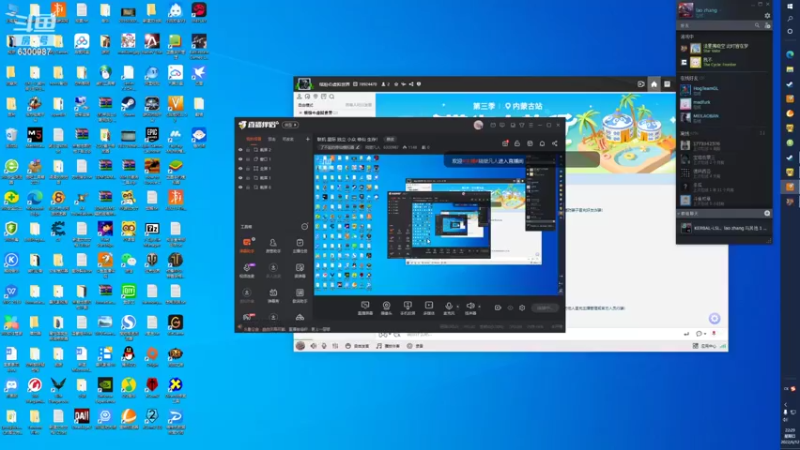
Task: Go to home icon in the voice chat window header
Action: tap(654, 84)
